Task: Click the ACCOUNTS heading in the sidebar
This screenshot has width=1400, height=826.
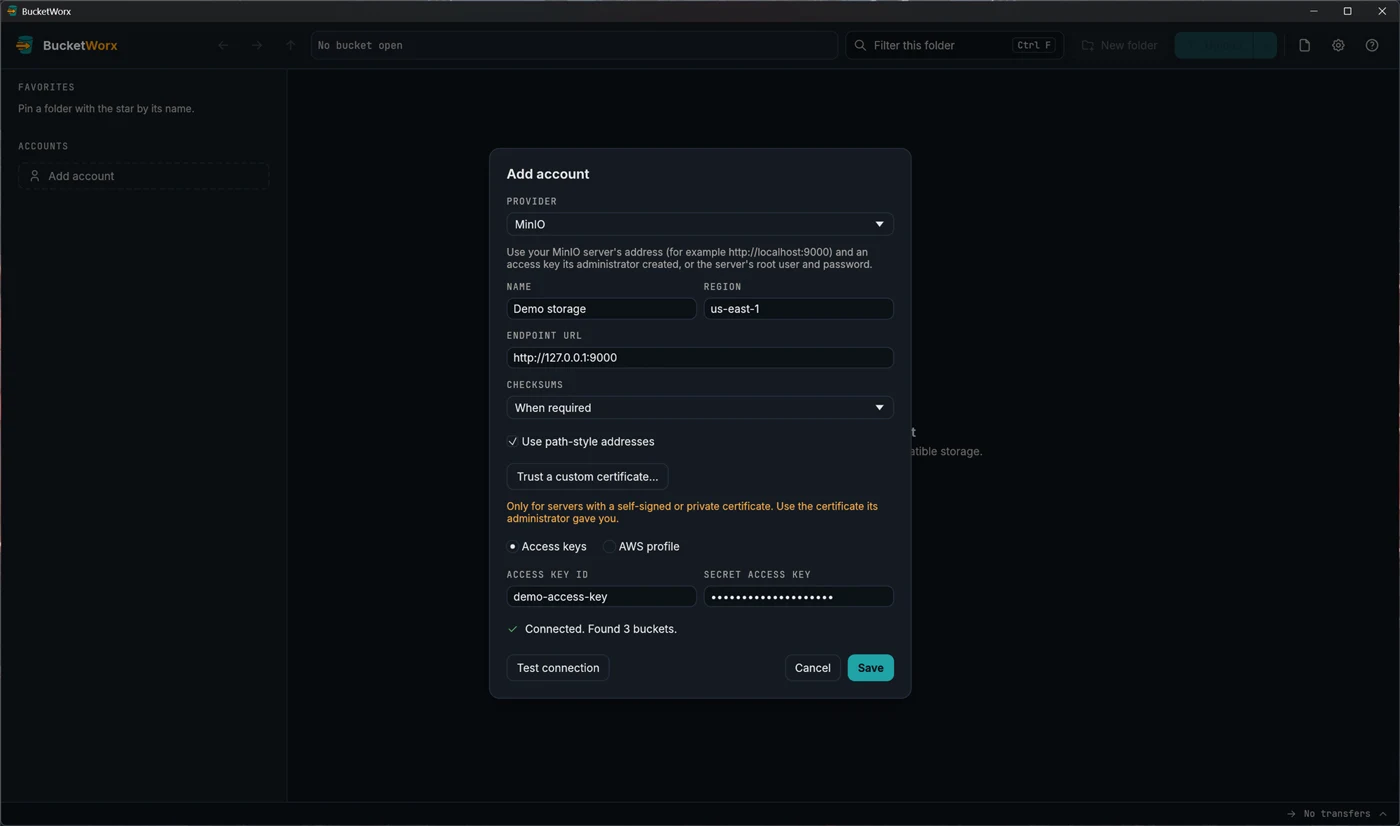Action: click(43, 146)
